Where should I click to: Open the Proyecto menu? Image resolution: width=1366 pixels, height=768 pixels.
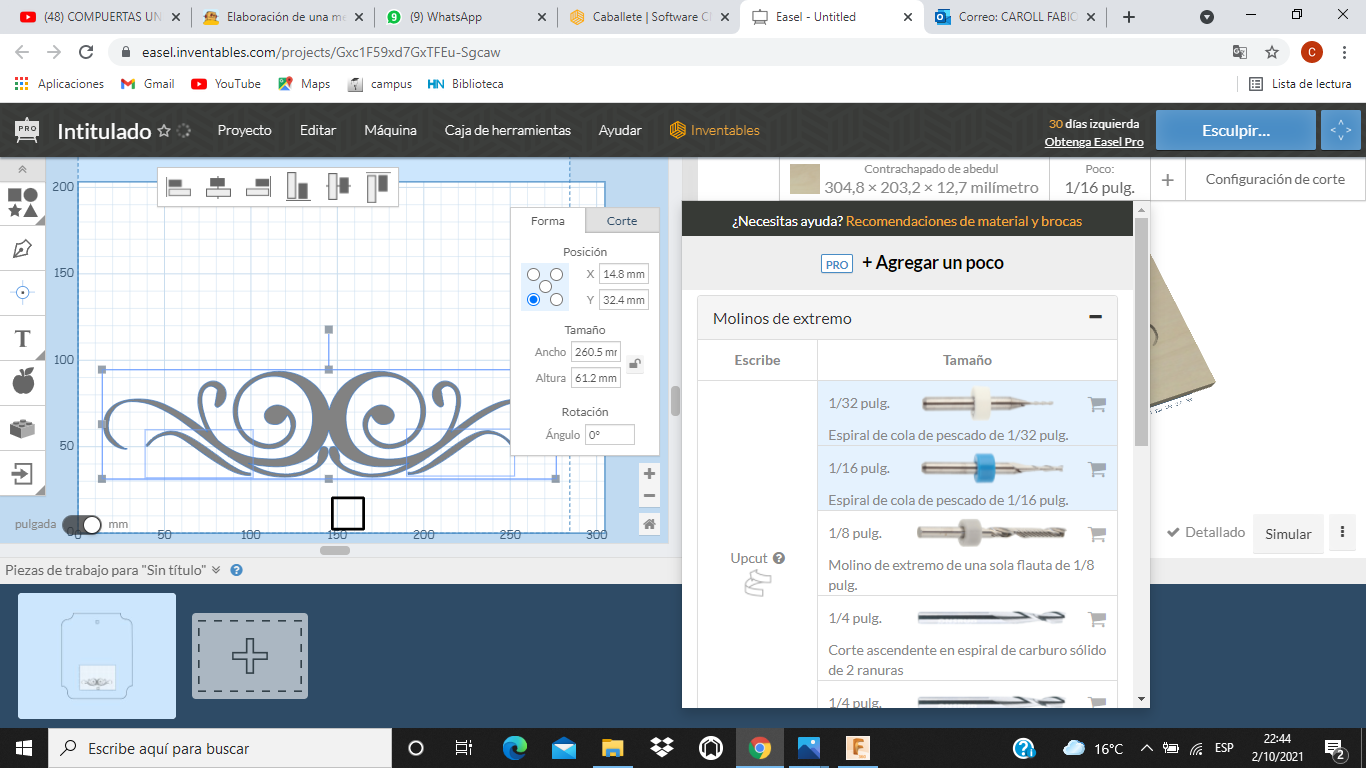coord(245,130)
